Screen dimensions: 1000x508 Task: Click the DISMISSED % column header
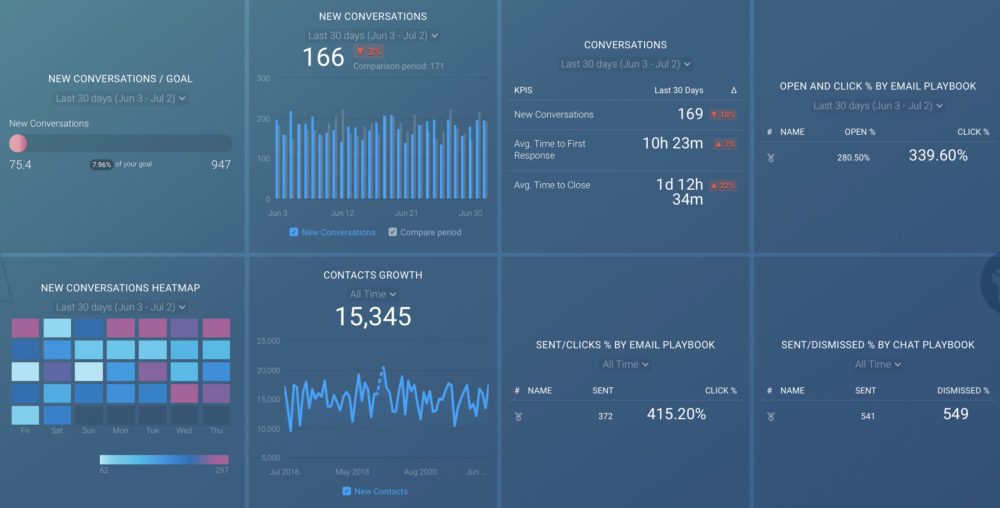point(963,391)
